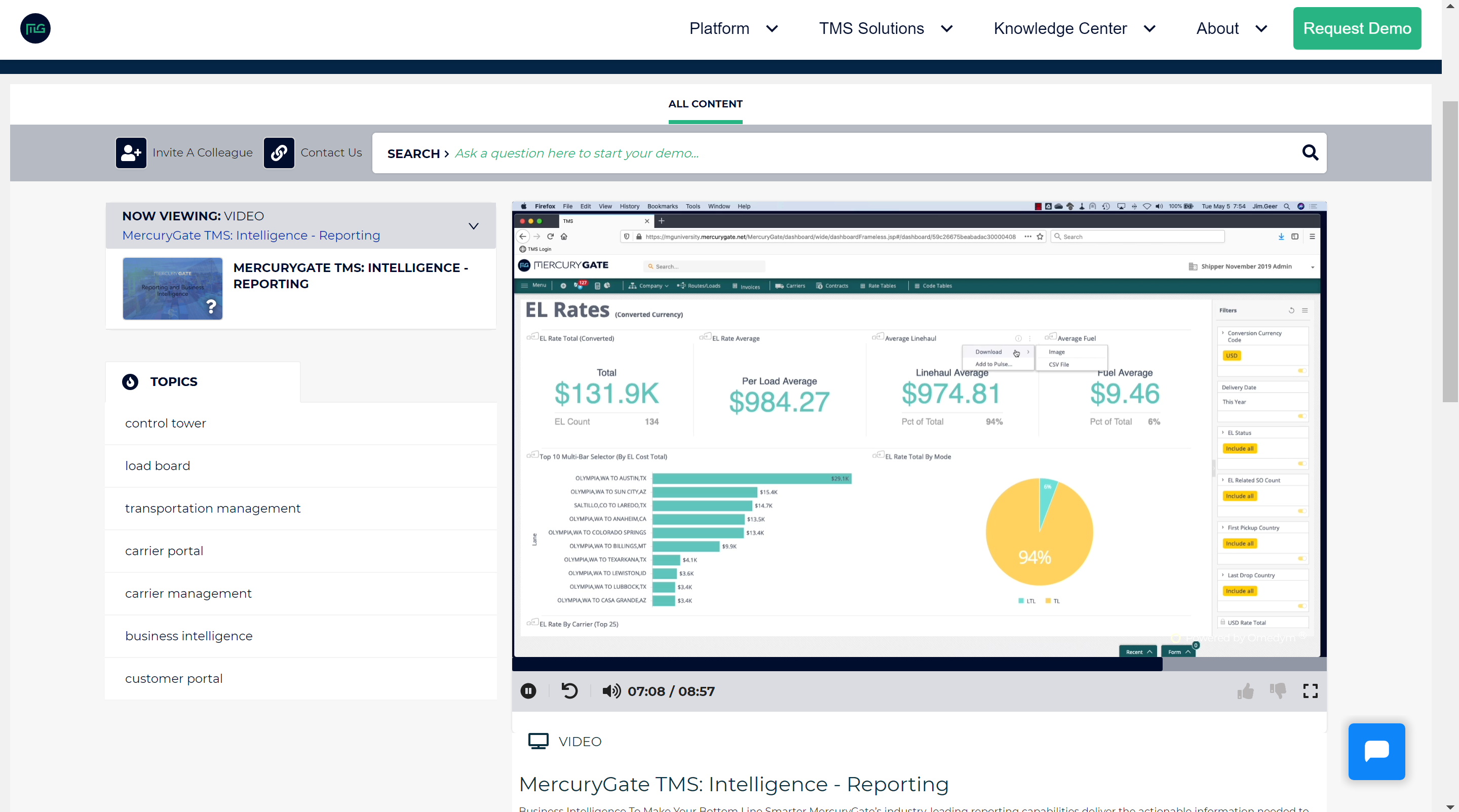Screen dimensions: 1459x812
Task: Click the Request Demo button
Action: click(1357, 28)
